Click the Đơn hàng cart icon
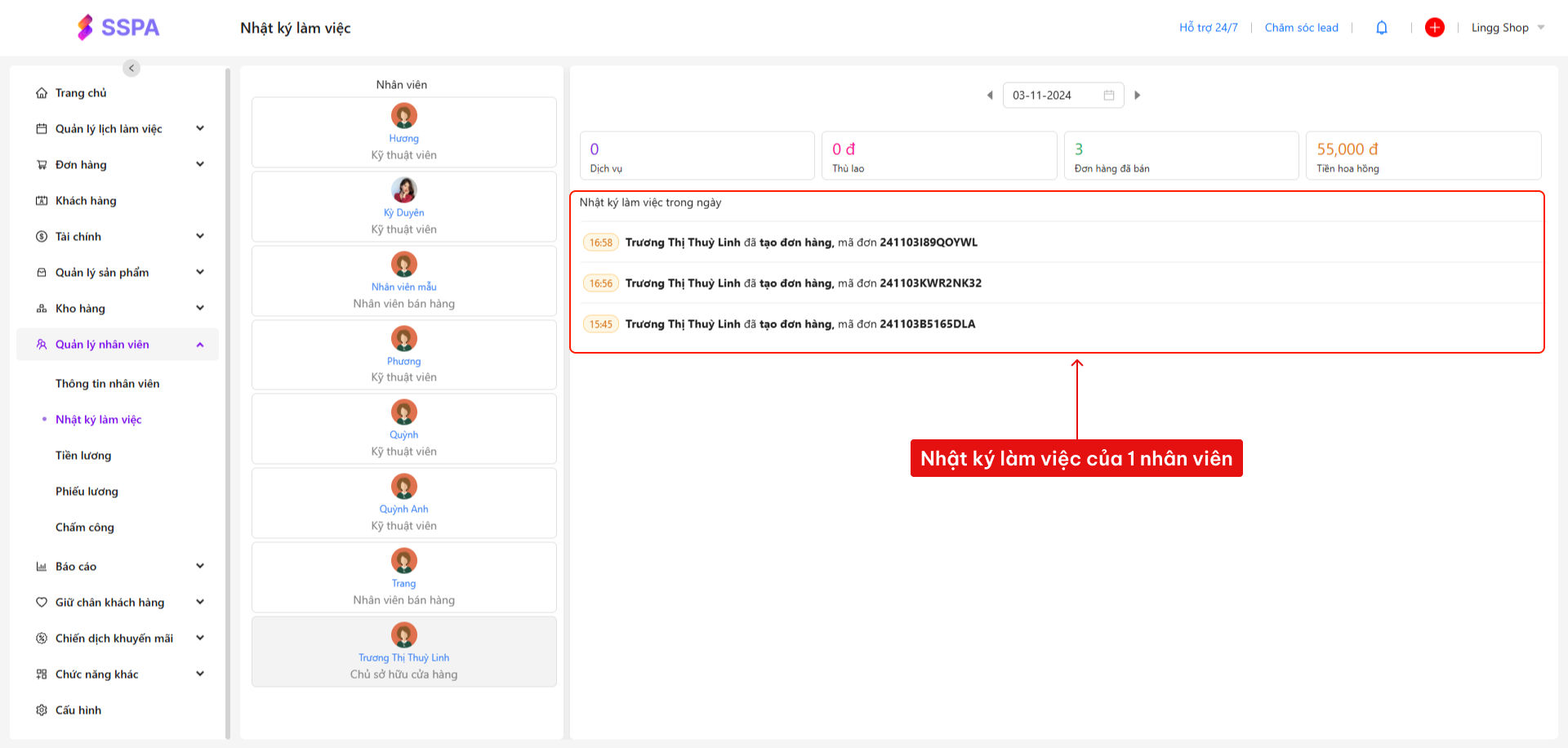 (x=42, y=165)
